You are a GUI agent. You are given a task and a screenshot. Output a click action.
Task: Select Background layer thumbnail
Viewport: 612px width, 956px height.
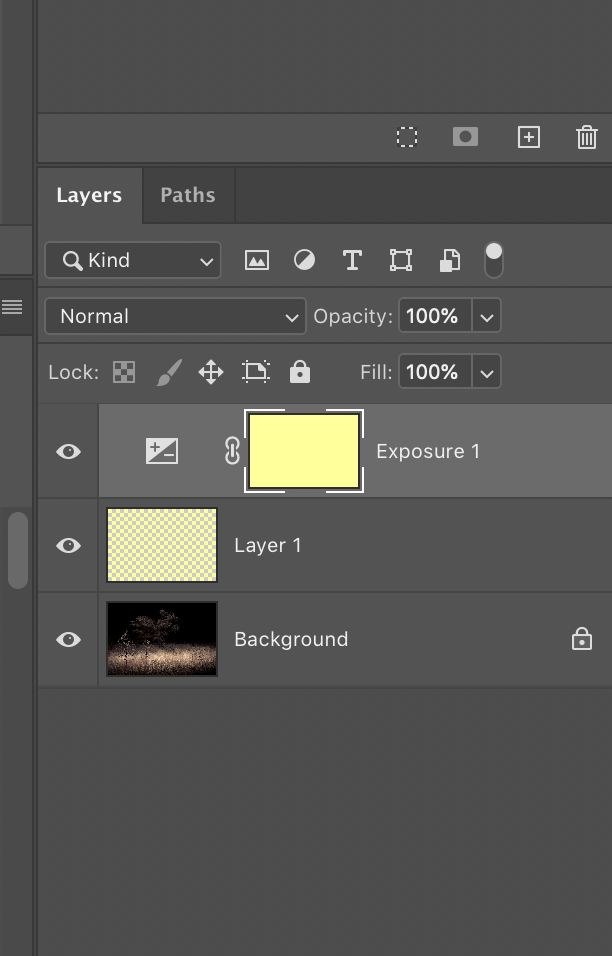click(162, 639)
